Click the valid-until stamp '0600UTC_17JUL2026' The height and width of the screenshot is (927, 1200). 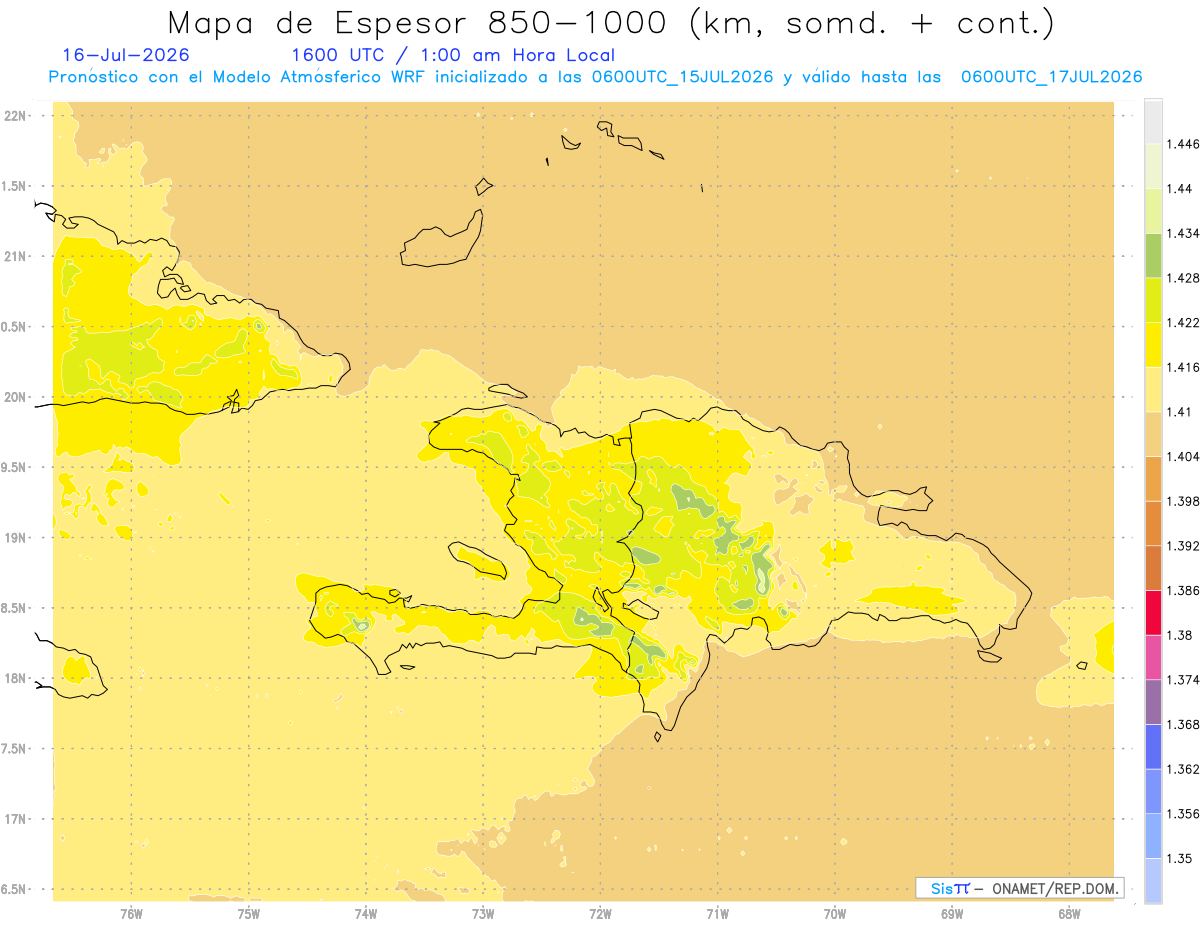[1051, 77]
